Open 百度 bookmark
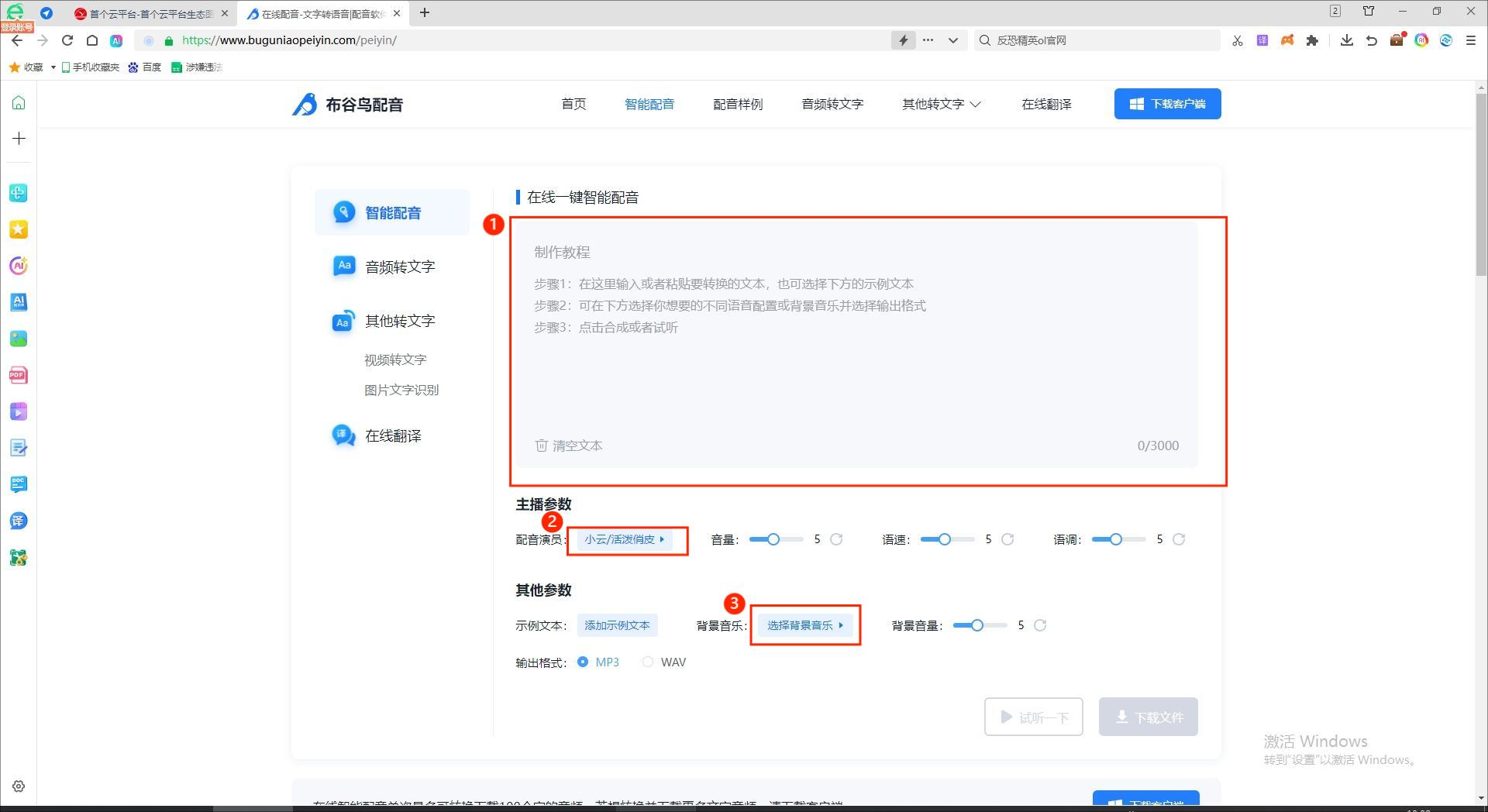Screen dimensions: 1488x812 click(x=145, y=67)
